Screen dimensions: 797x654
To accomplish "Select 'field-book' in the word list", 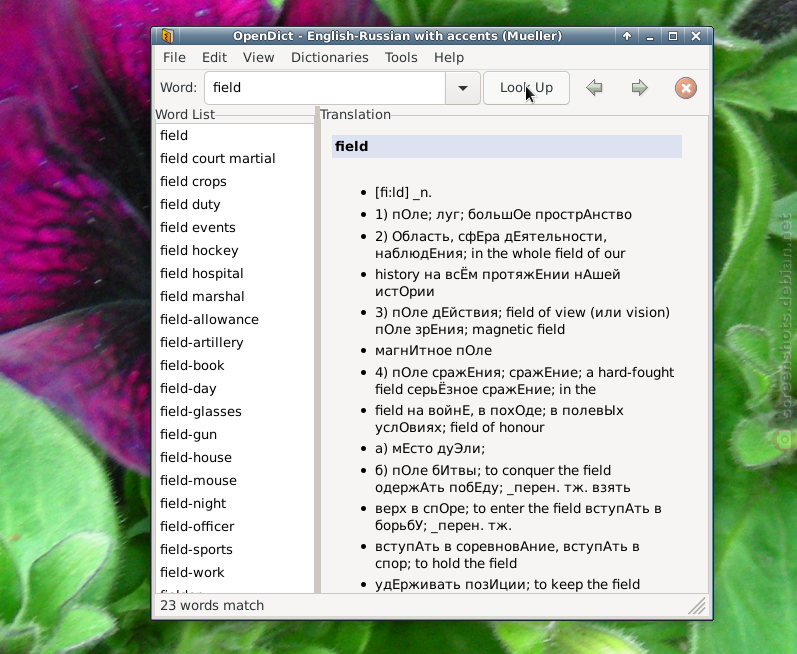I will point(235,365).
